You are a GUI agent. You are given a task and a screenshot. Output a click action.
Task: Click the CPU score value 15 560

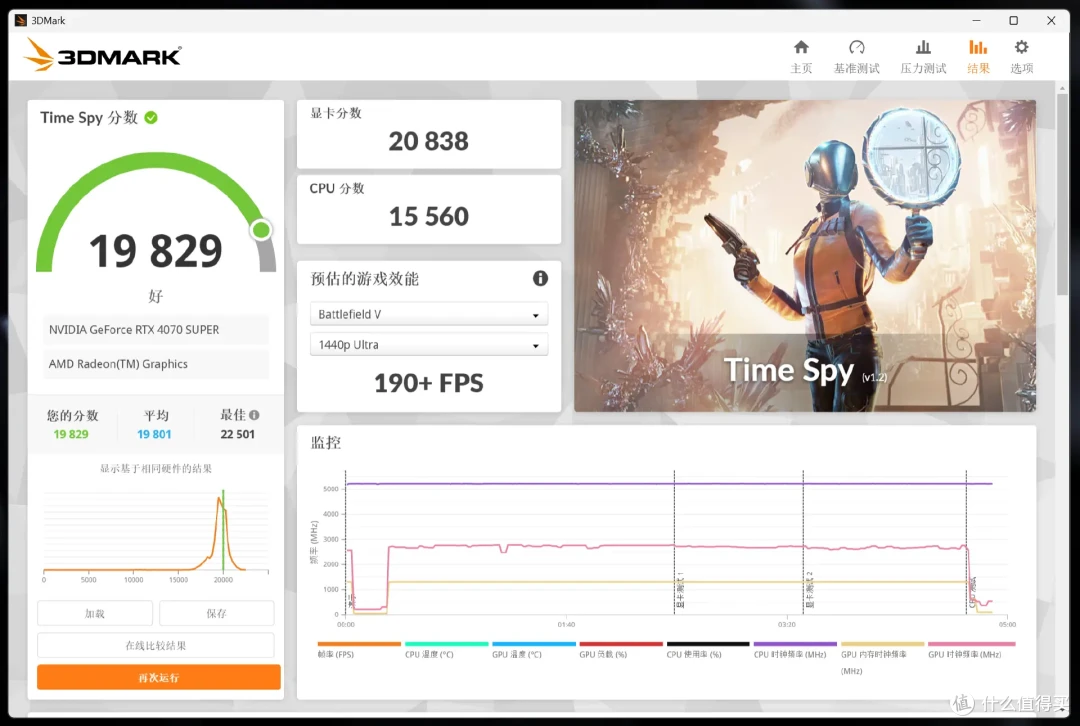coord(428,216)
